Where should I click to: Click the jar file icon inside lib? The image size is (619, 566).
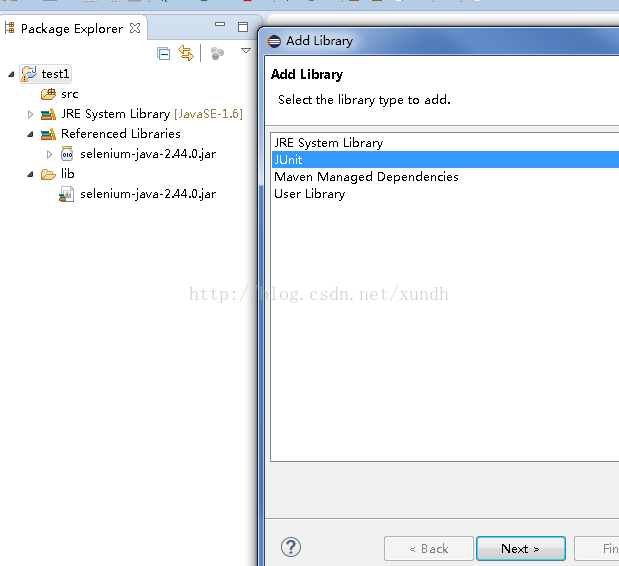click(x=67, y=194)
